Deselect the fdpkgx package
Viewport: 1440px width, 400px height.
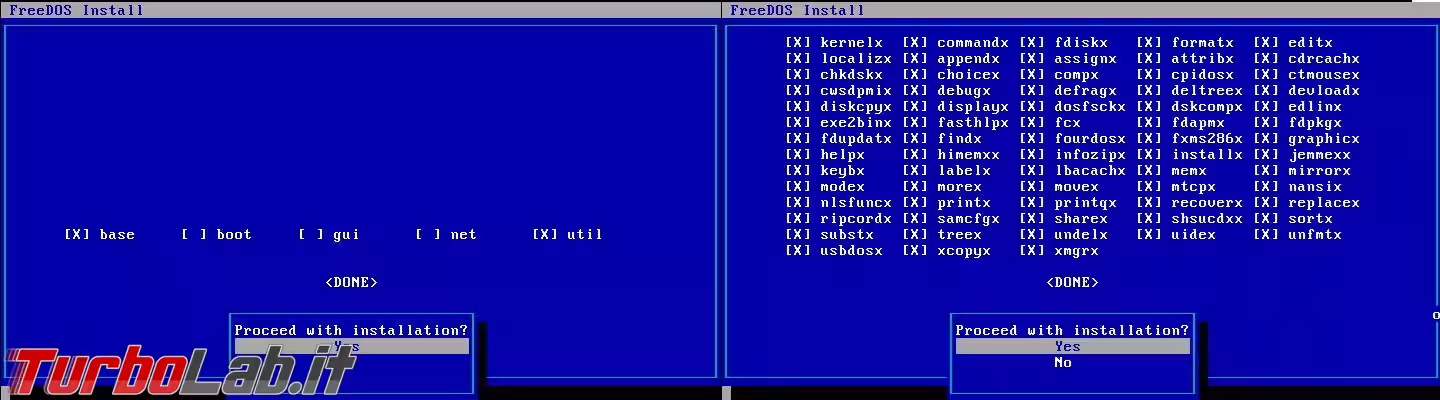coord(1266,123)
